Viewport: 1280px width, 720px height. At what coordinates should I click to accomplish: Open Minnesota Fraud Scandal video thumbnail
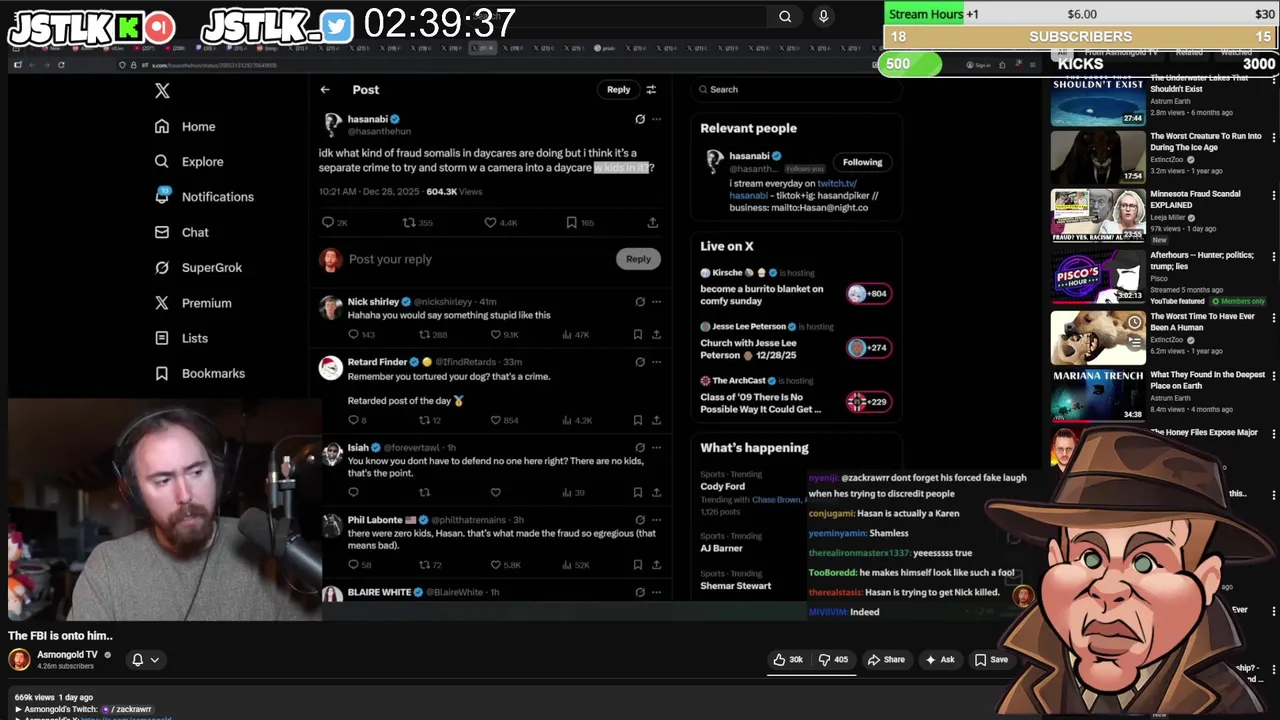click(x=1098, y=216)
